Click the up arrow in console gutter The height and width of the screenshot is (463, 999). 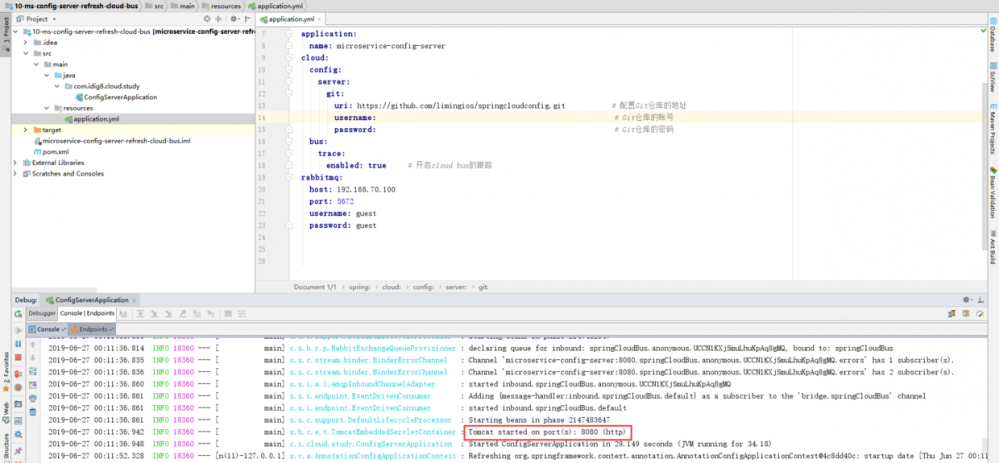click(x=32, y=345)
